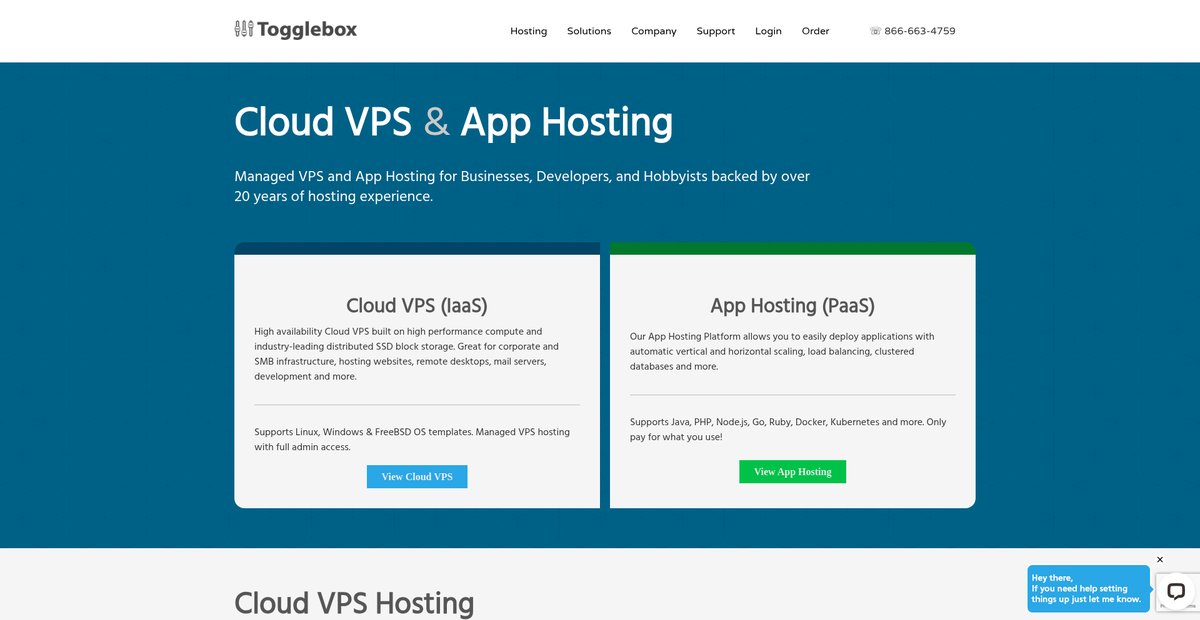Open the Solutions menu

589,31
